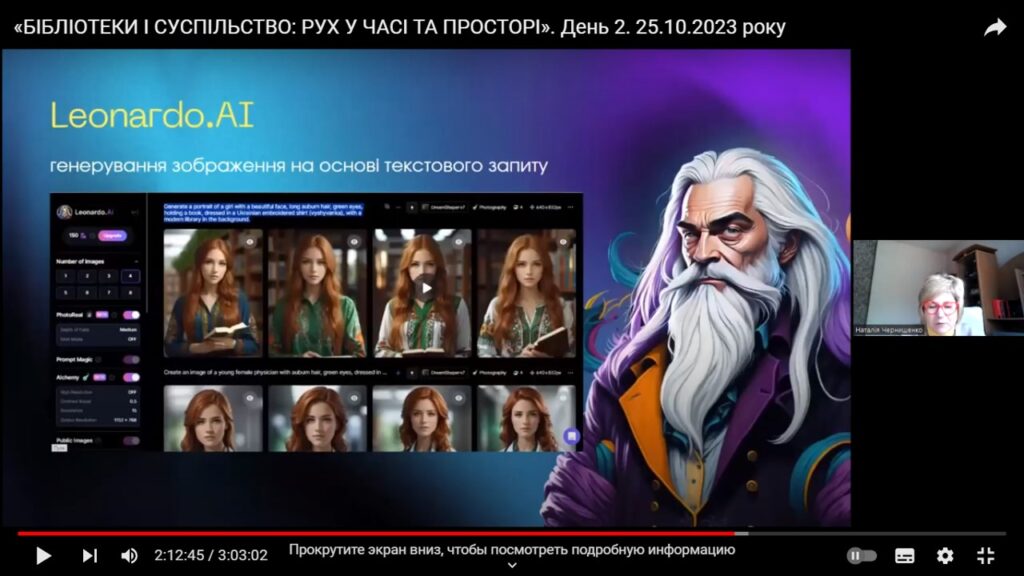Exit fullscreen mode
1024x576 pixels.
click(985, 556)
